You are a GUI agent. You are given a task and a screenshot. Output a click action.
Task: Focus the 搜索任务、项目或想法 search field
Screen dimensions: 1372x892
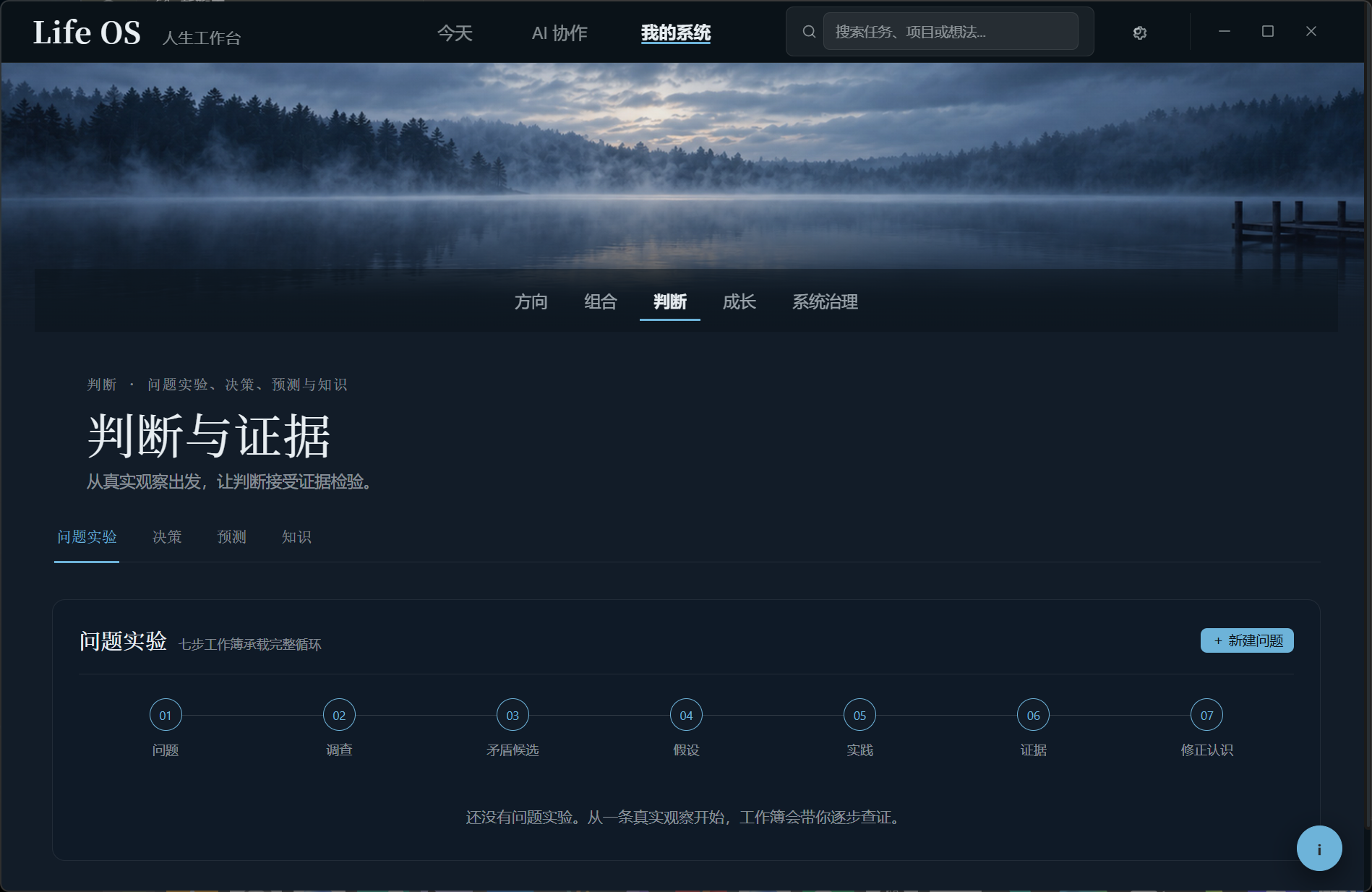point(951,32)
